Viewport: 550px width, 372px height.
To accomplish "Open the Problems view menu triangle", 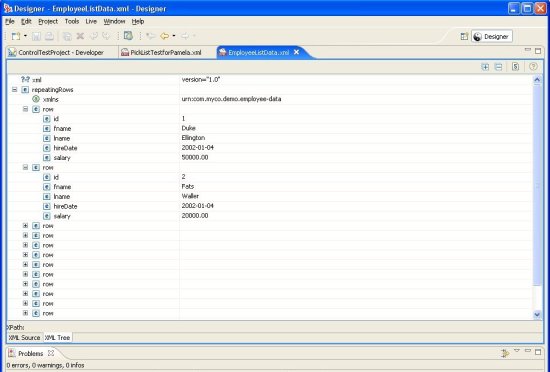I will point(517,351).
